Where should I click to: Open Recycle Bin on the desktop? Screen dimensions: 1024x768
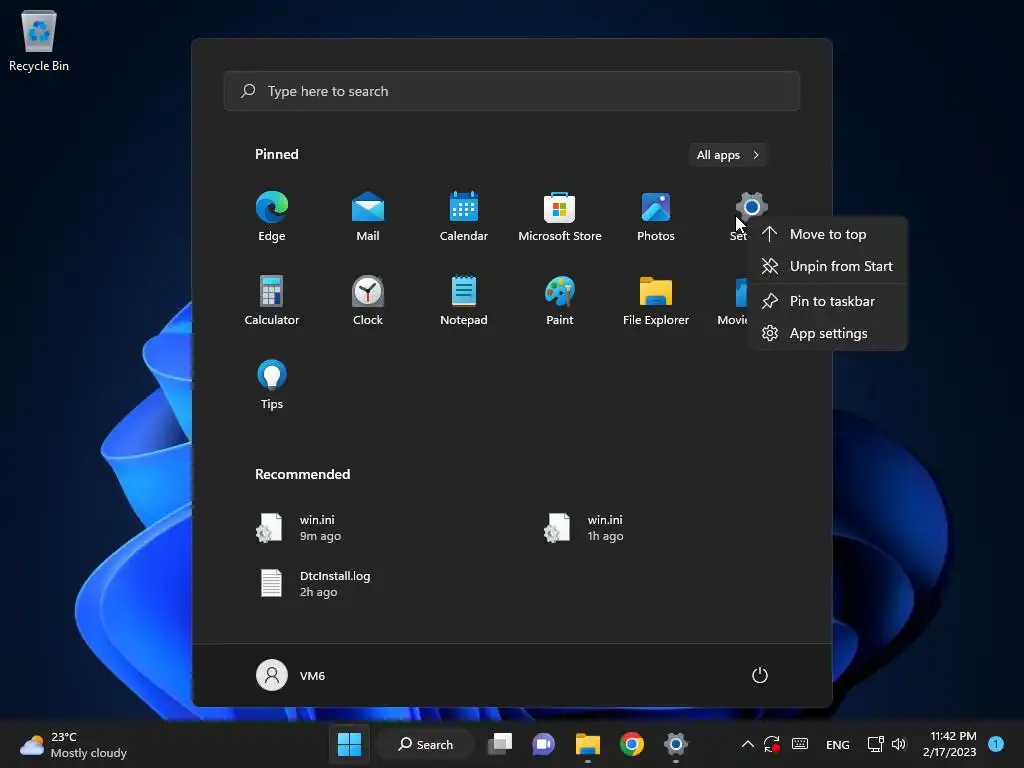pyautogui.click(x=39, y=40)
